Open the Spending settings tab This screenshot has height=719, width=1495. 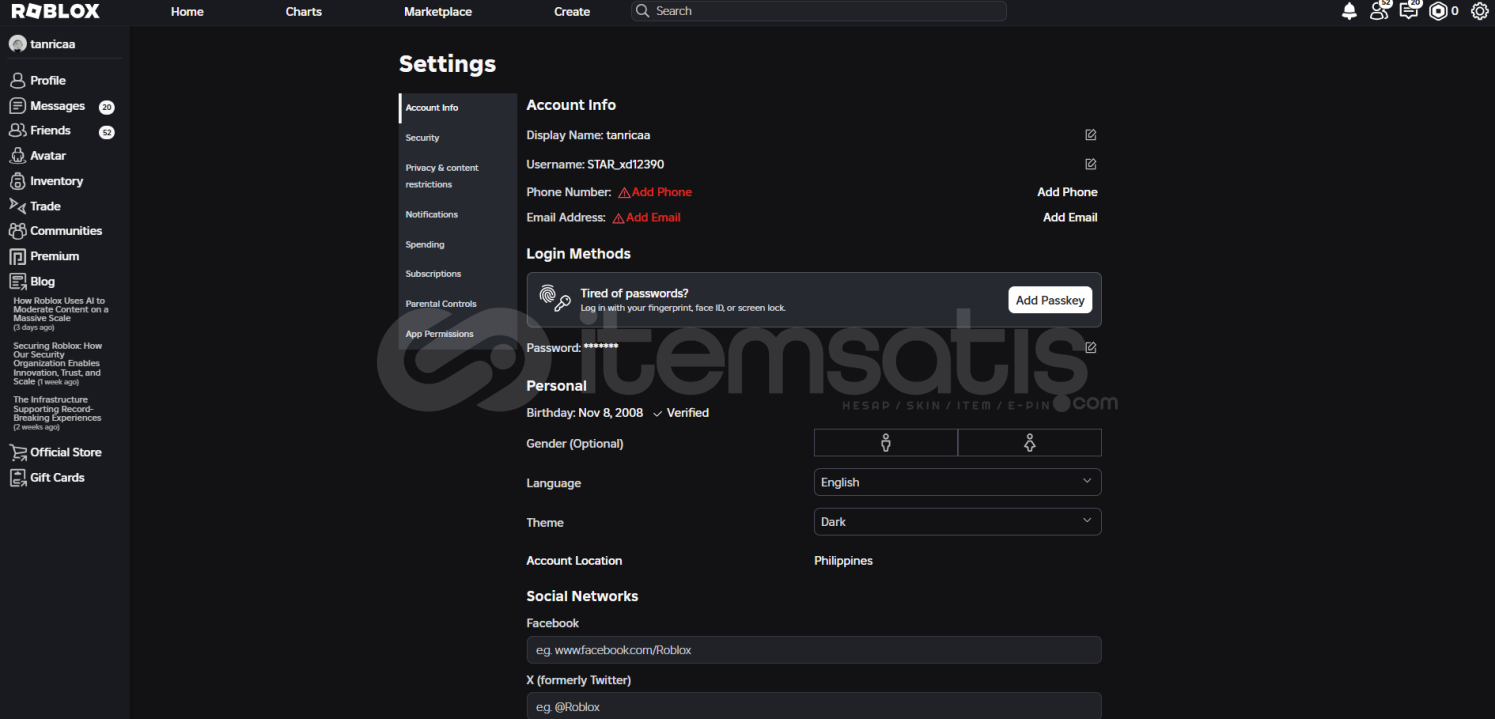(x=458, y=245)
